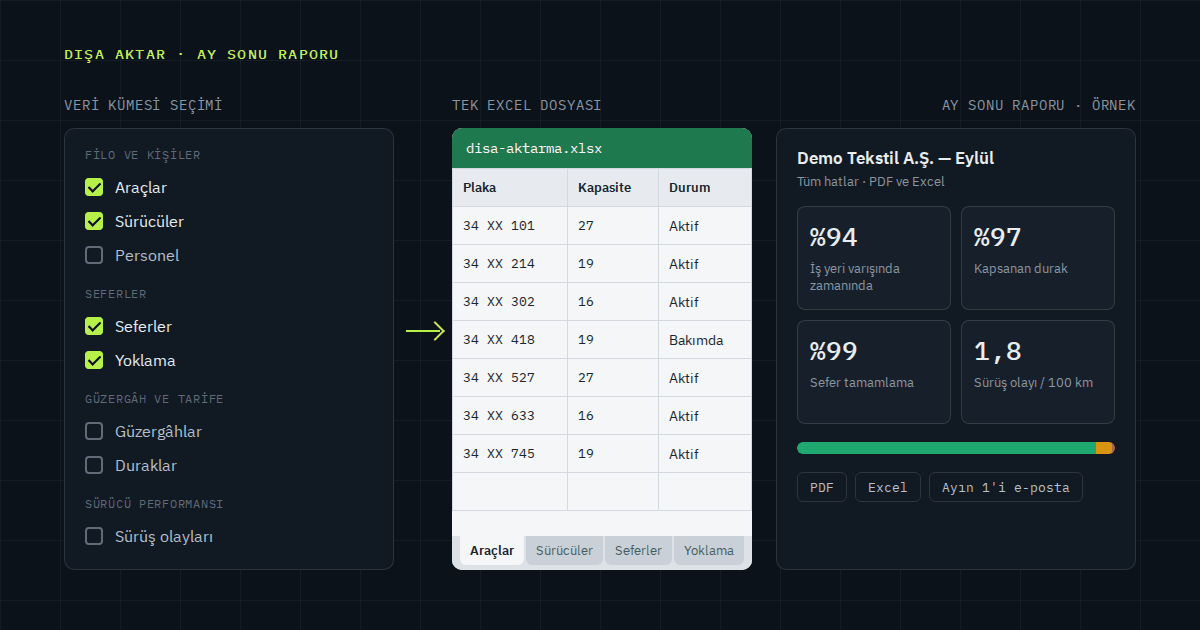This screenshot has width=1200, height=630.
Task: Select the Durum column header
Action: [705, 188]
